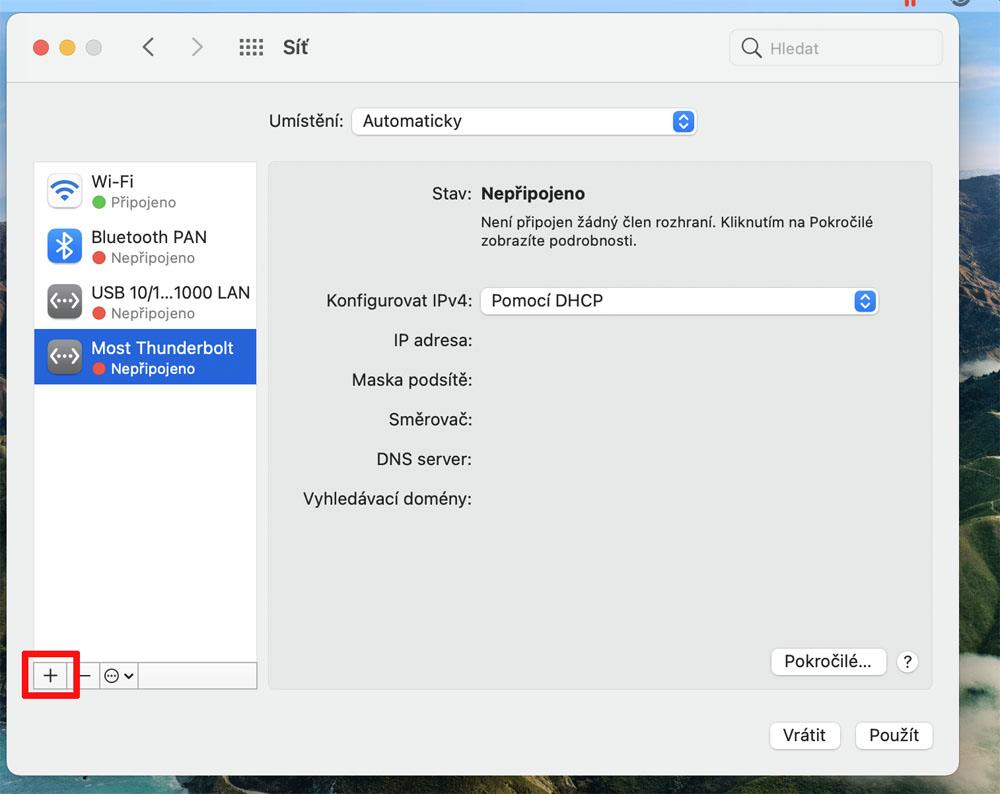Click the Most Thunderbolt bridge icon
The height and width of the screenshot is (794, 1000).
65,357
